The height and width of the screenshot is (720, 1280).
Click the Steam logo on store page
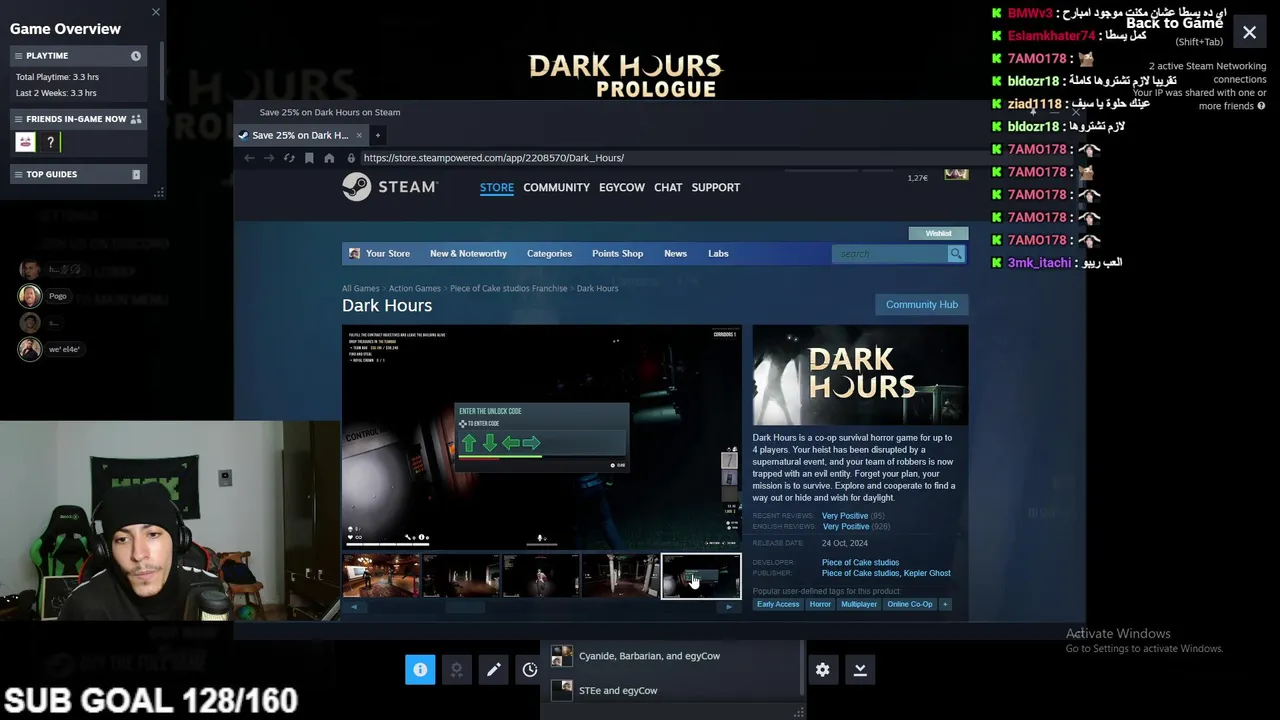390,187
